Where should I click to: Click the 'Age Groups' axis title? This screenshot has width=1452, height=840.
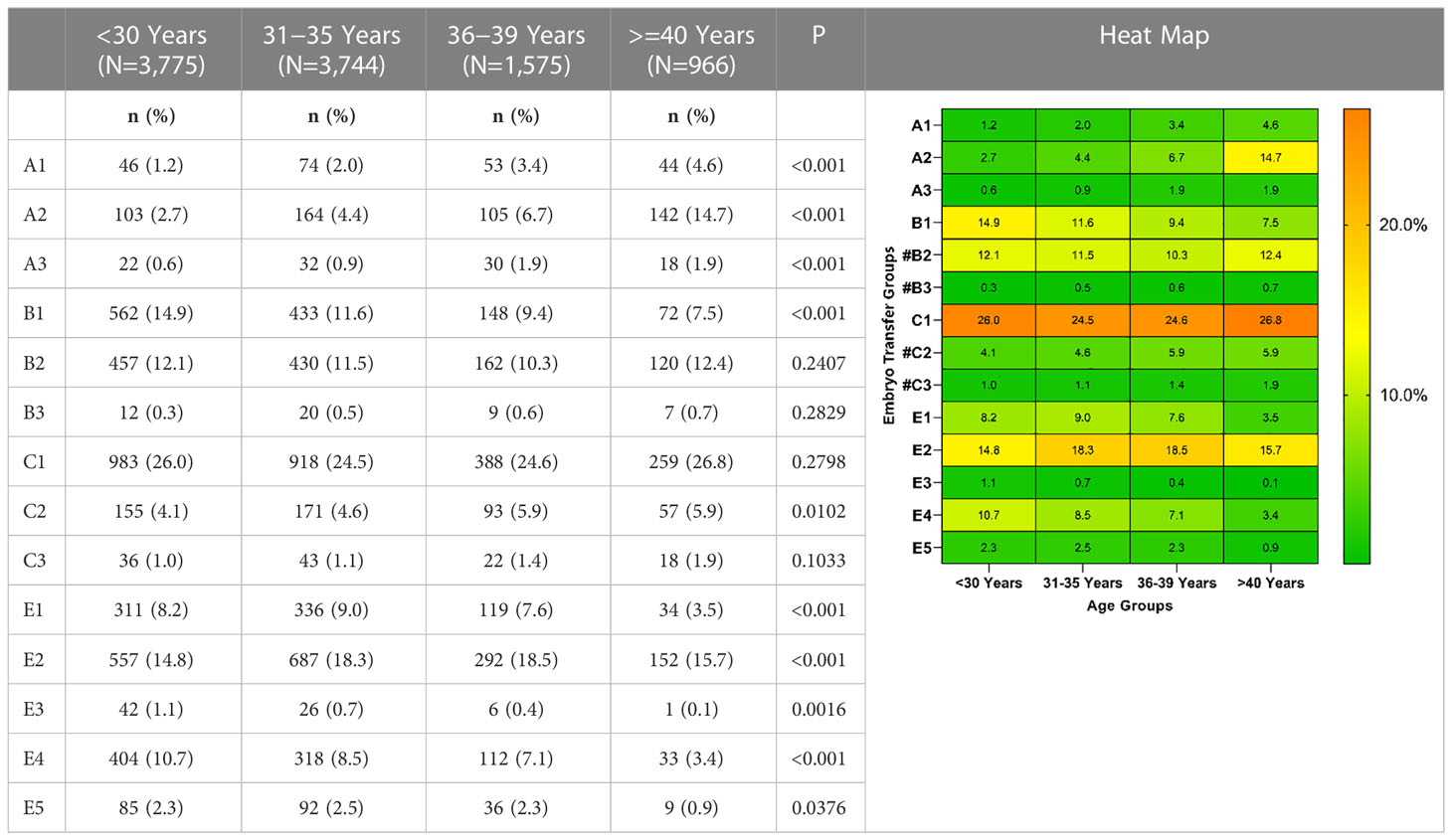[x=1130, y=605]
